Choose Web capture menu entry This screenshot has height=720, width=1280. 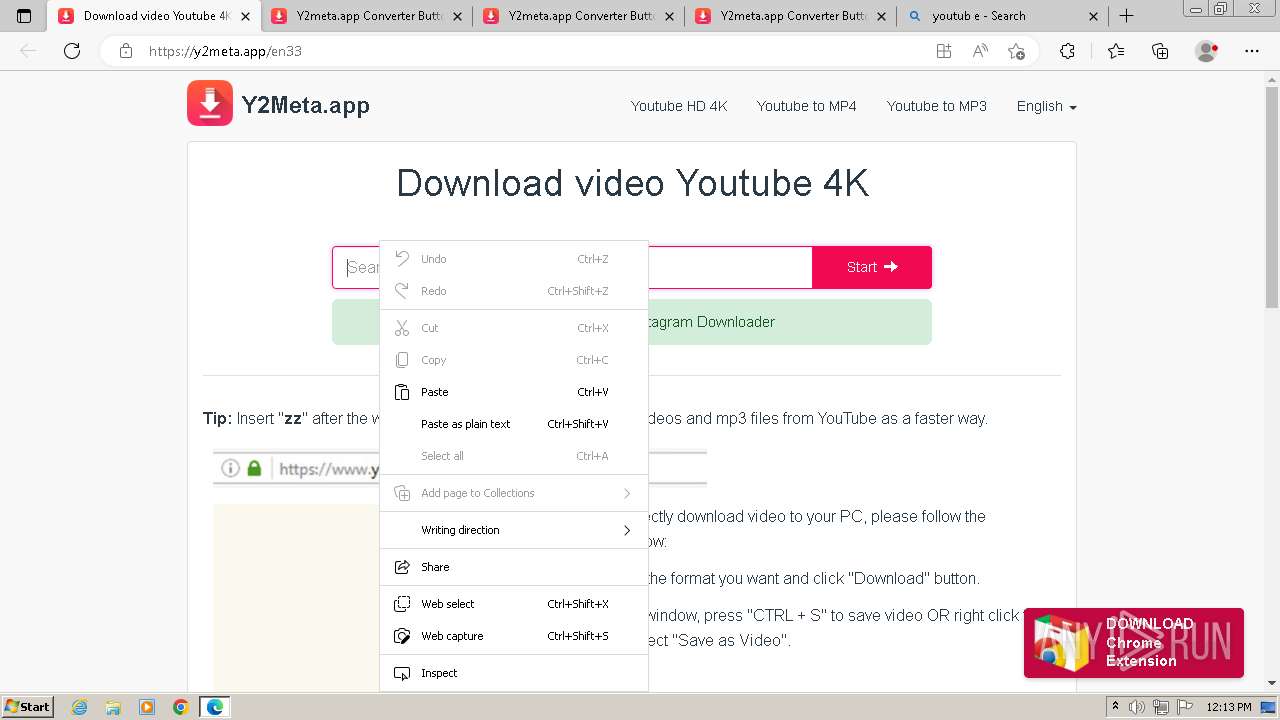pos(514,636)
